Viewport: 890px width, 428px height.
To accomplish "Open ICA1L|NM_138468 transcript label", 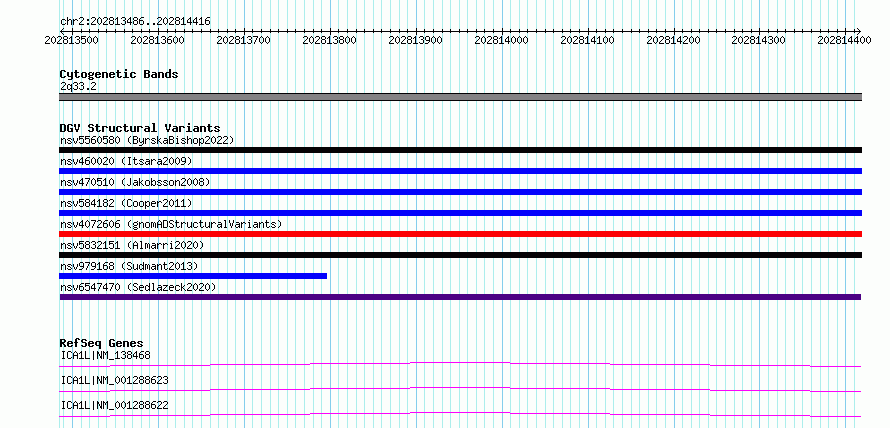I will click(x=106, y=355).
